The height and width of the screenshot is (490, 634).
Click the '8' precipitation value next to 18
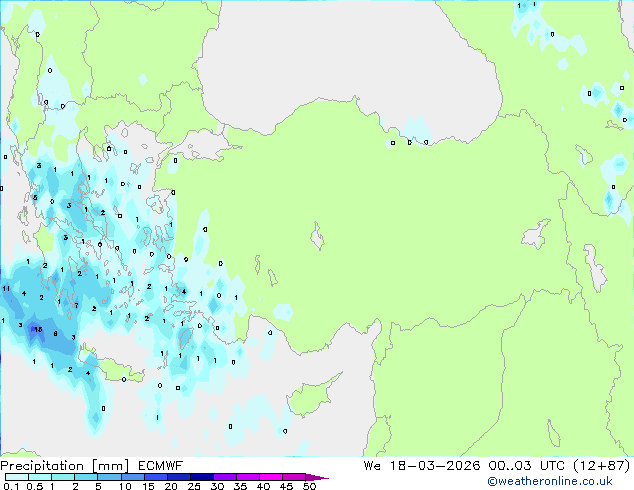pyautogui.click(x=55, y=334)
